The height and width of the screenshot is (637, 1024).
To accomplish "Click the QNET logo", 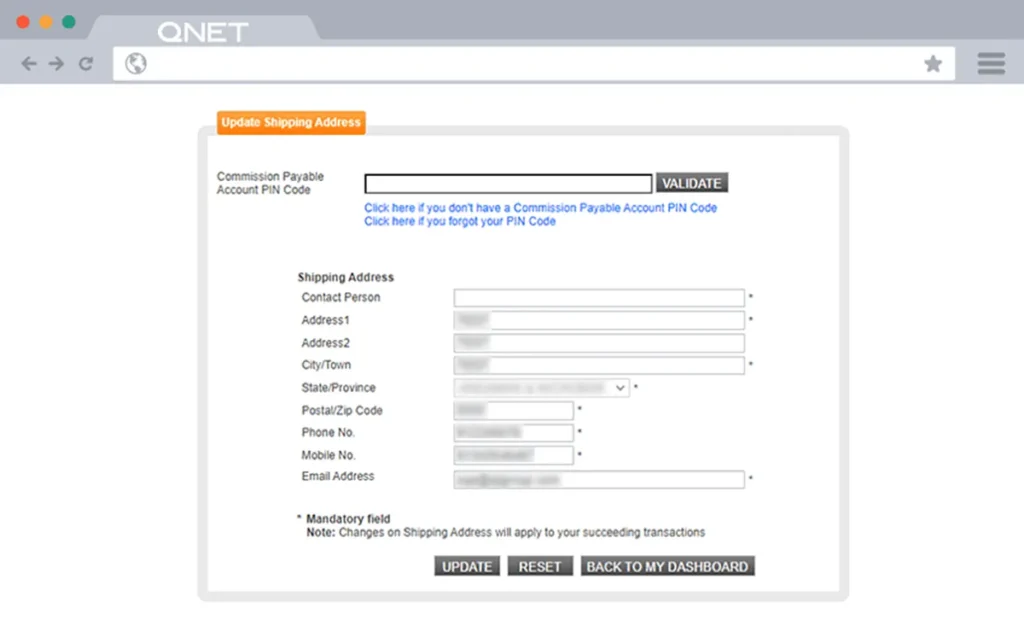I will [x=202, y=31].
